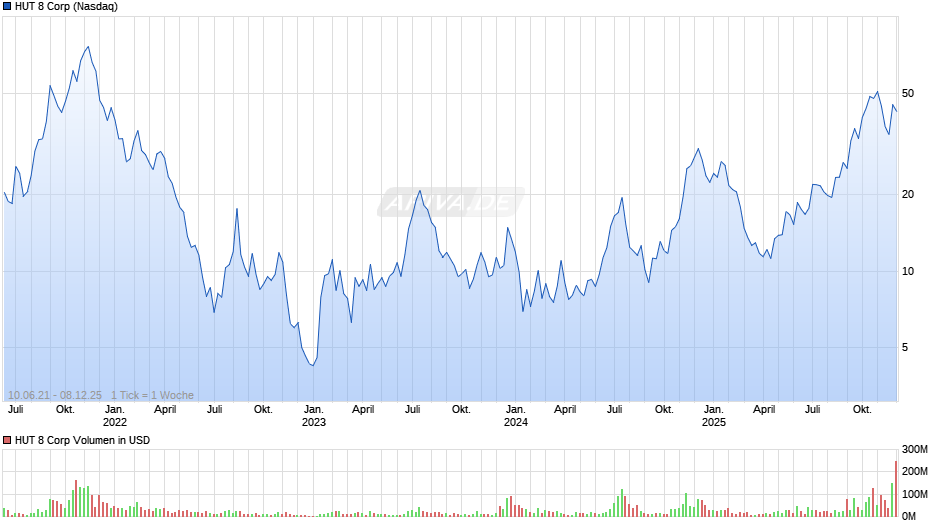This screenshot has height=526, width=940.
Task: Click the price axis label 5
Action: tap(905, 348)
